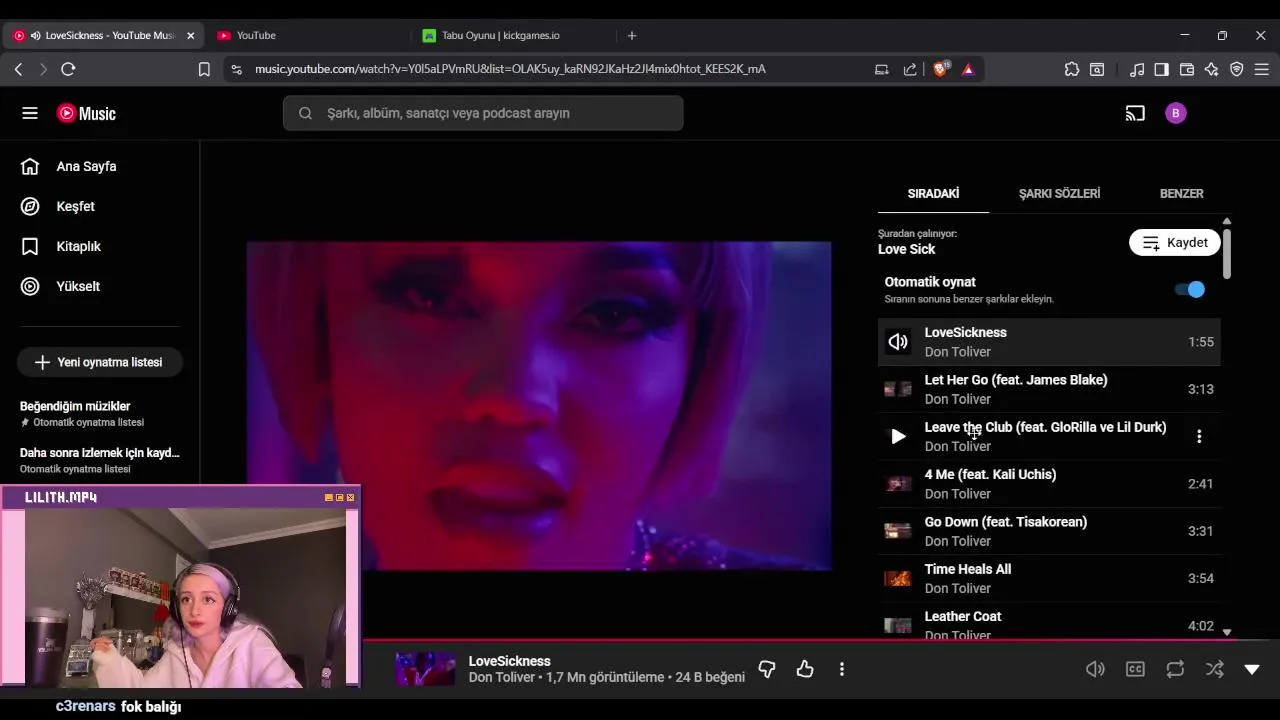Click the Time Heals All thumbnail
This screenshot has width=1280, height=720.
(898, 578)
